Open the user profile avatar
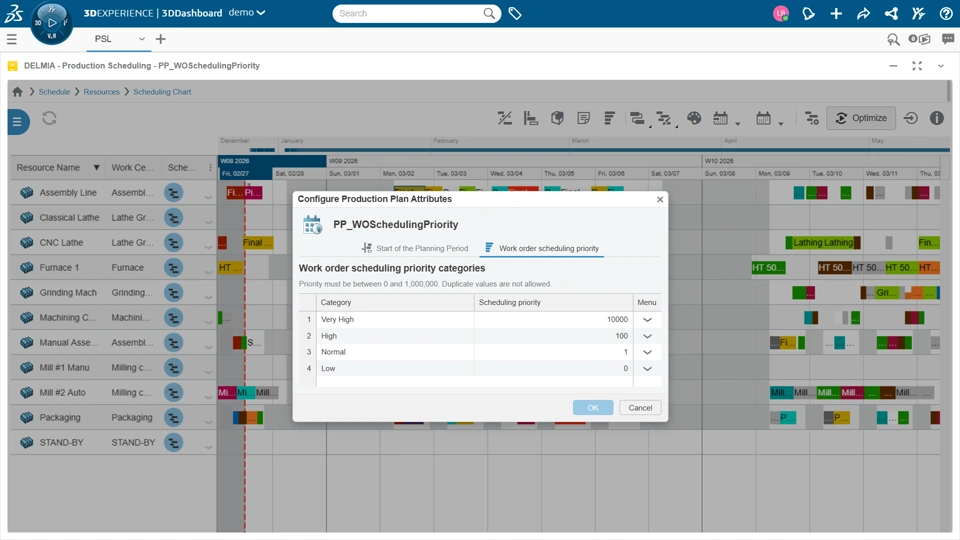960x540 pixels. (781, 13)
